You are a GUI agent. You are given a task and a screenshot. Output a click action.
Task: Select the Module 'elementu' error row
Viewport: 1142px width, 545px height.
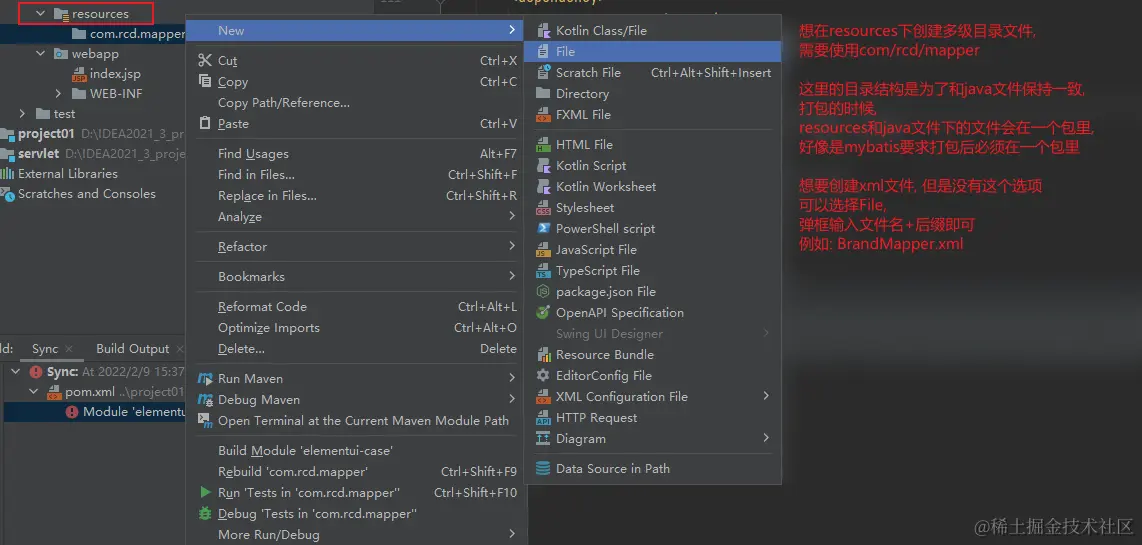click(93, 412)
